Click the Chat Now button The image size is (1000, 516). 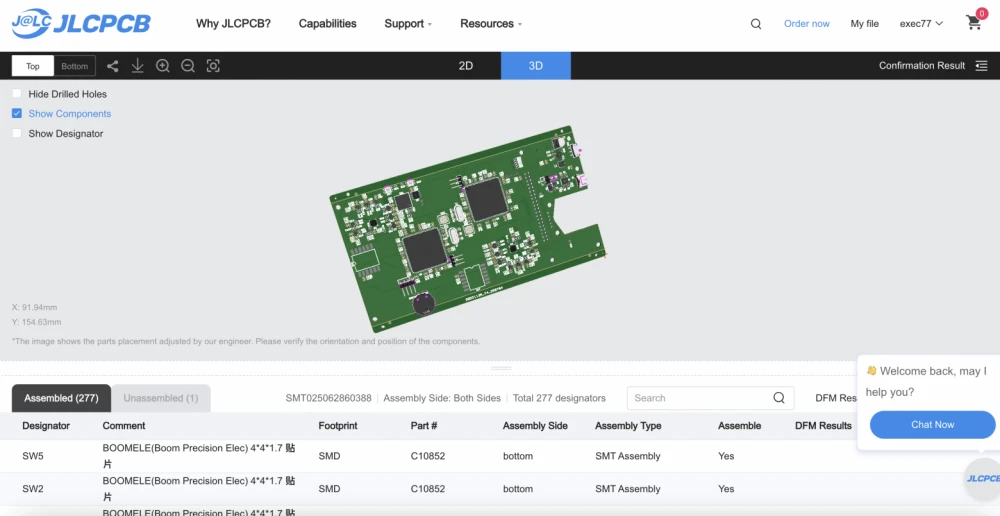coord(932,425)
